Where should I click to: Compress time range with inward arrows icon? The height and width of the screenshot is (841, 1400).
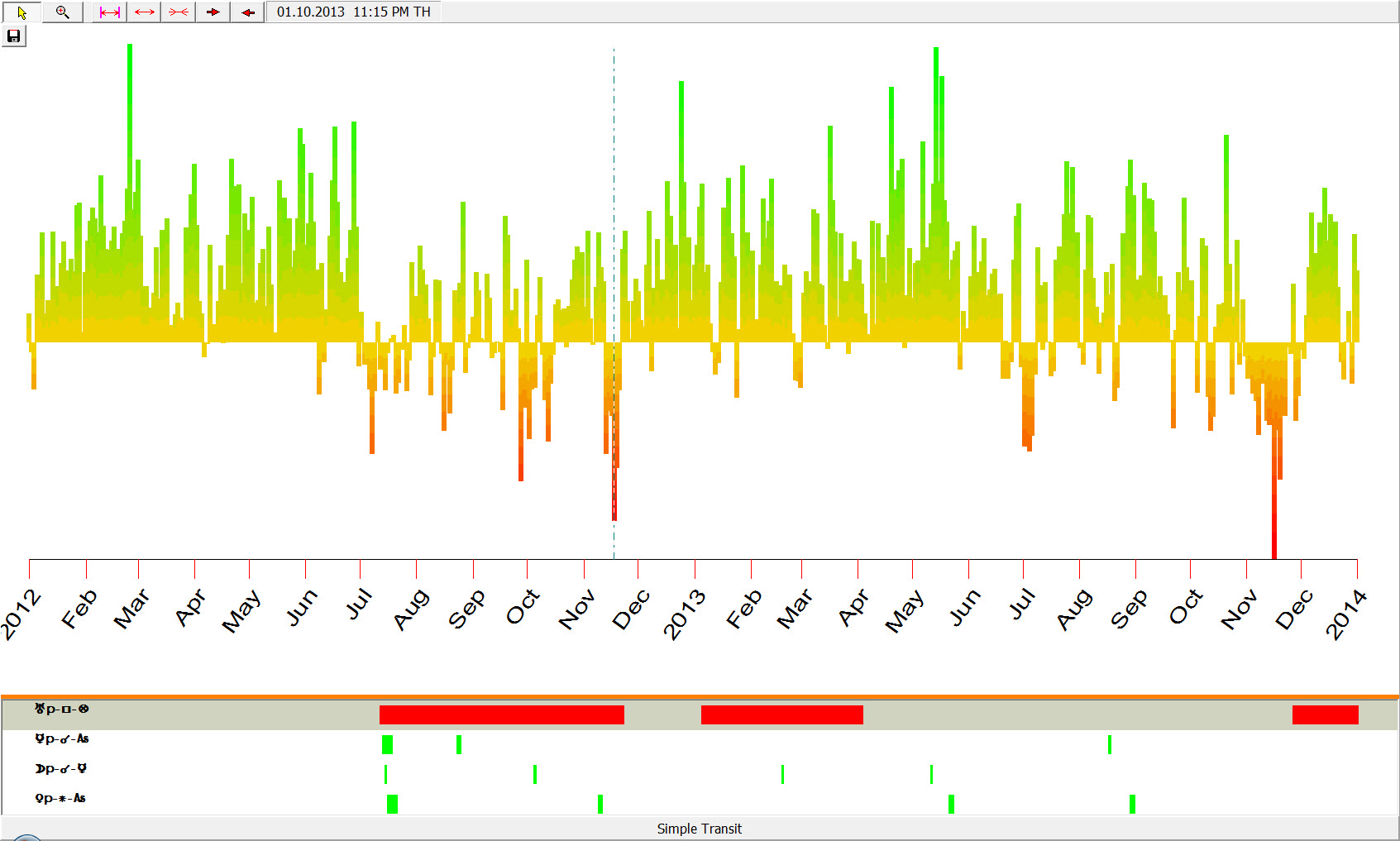[x=178, y=12]
